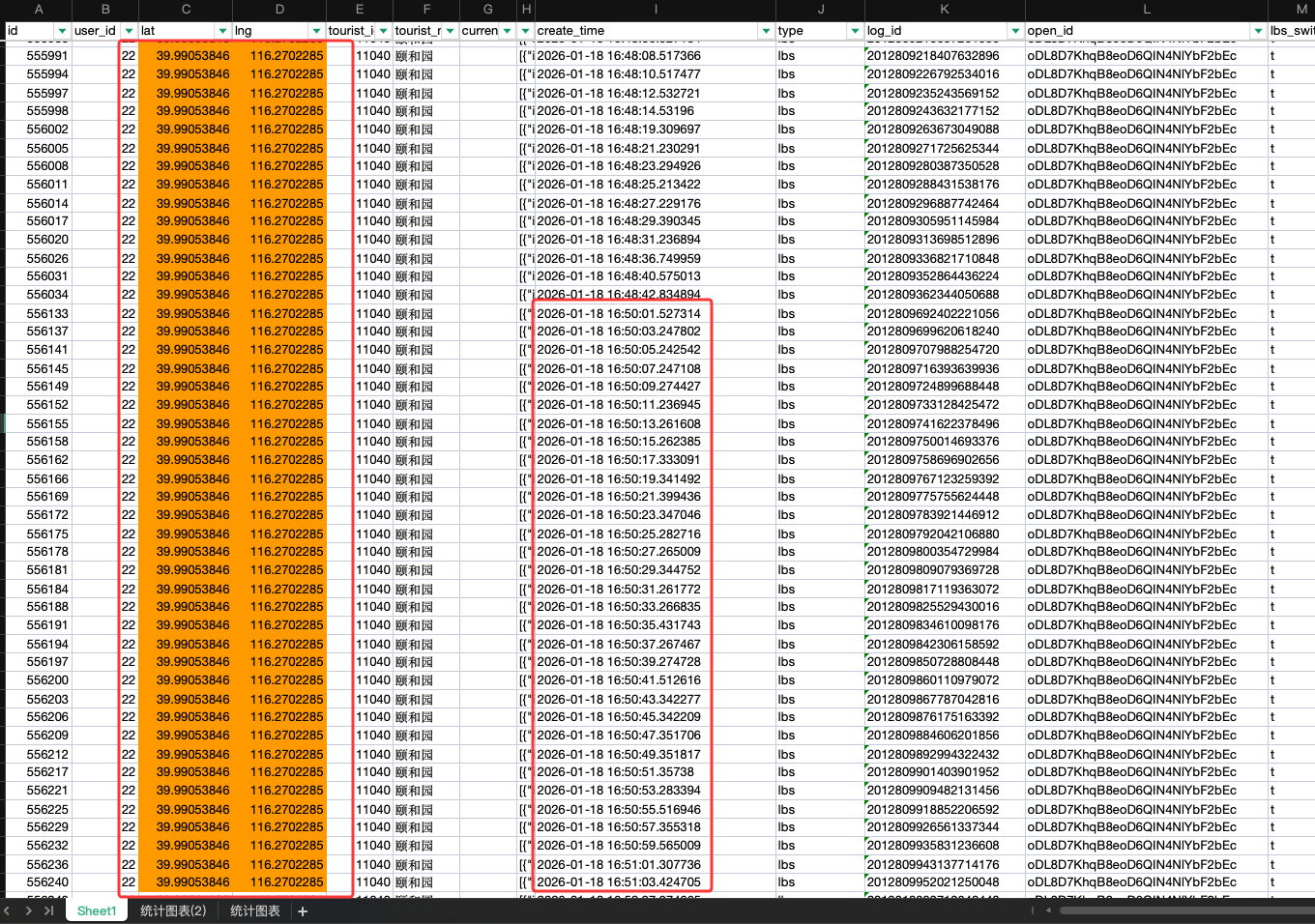Click the next sheet navigation arrow
This screenshot has height=924, width=1315.
(28, 910)
